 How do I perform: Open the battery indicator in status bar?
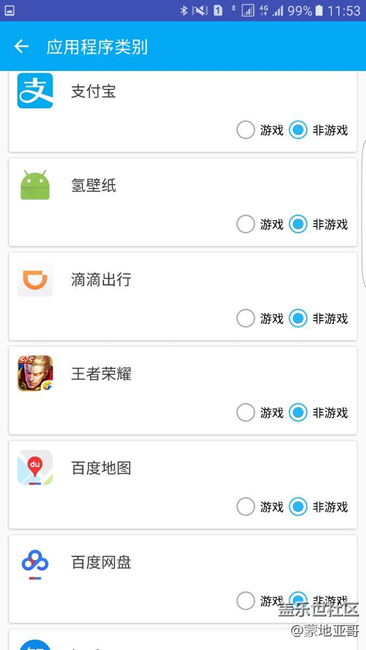pyautogui.click(x=318, y=10)
